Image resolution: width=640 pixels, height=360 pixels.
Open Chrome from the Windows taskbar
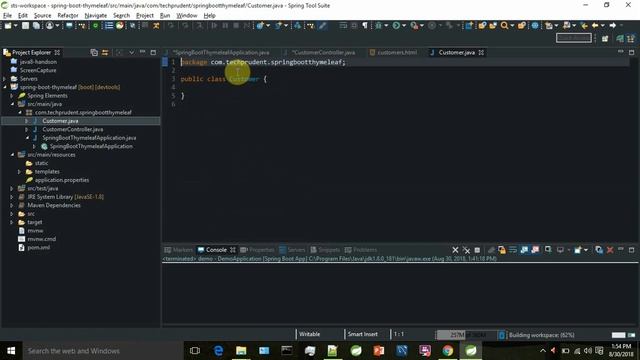coord(448,351)
